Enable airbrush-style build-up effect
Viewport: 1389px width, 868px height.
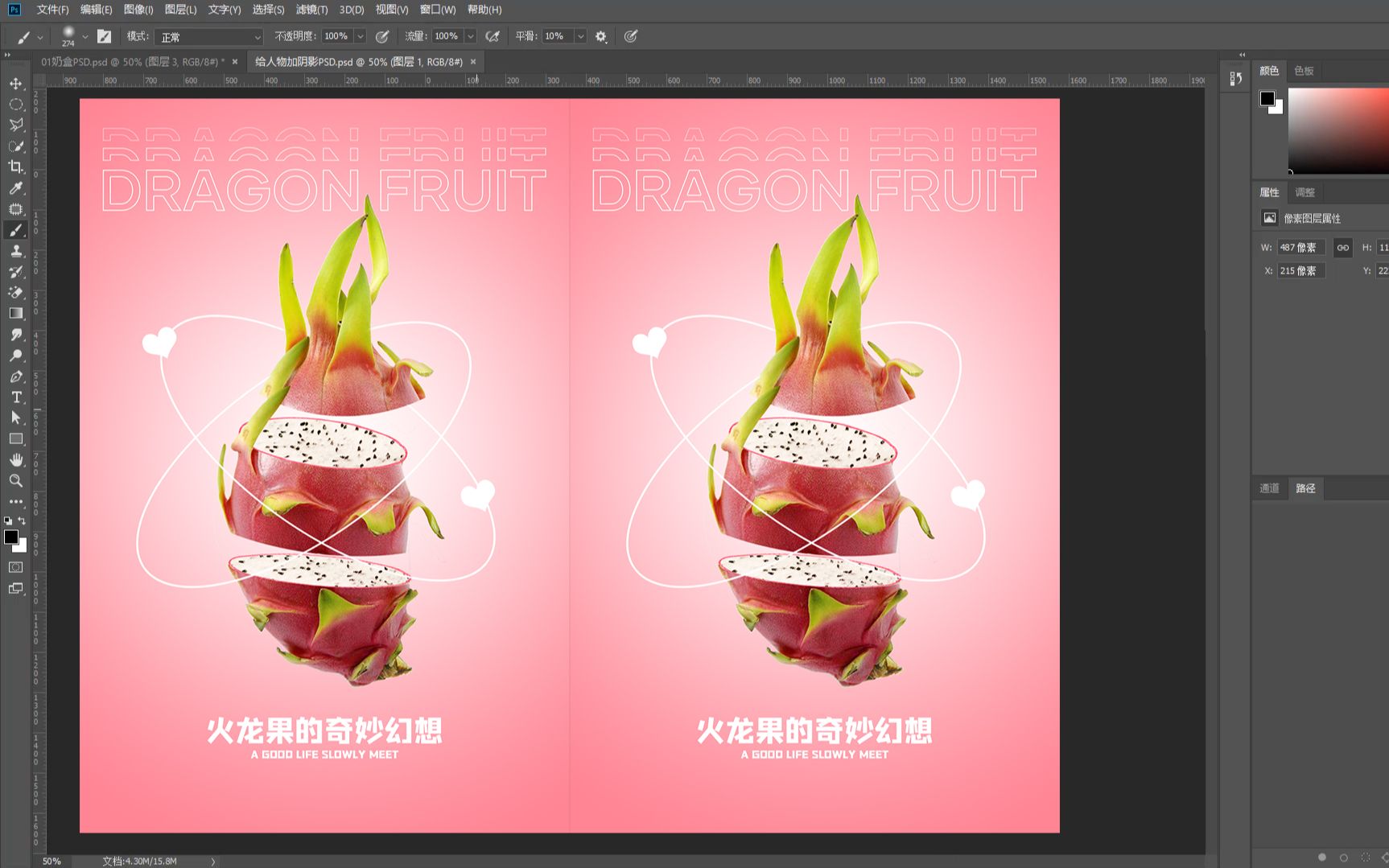click(493, 36)
